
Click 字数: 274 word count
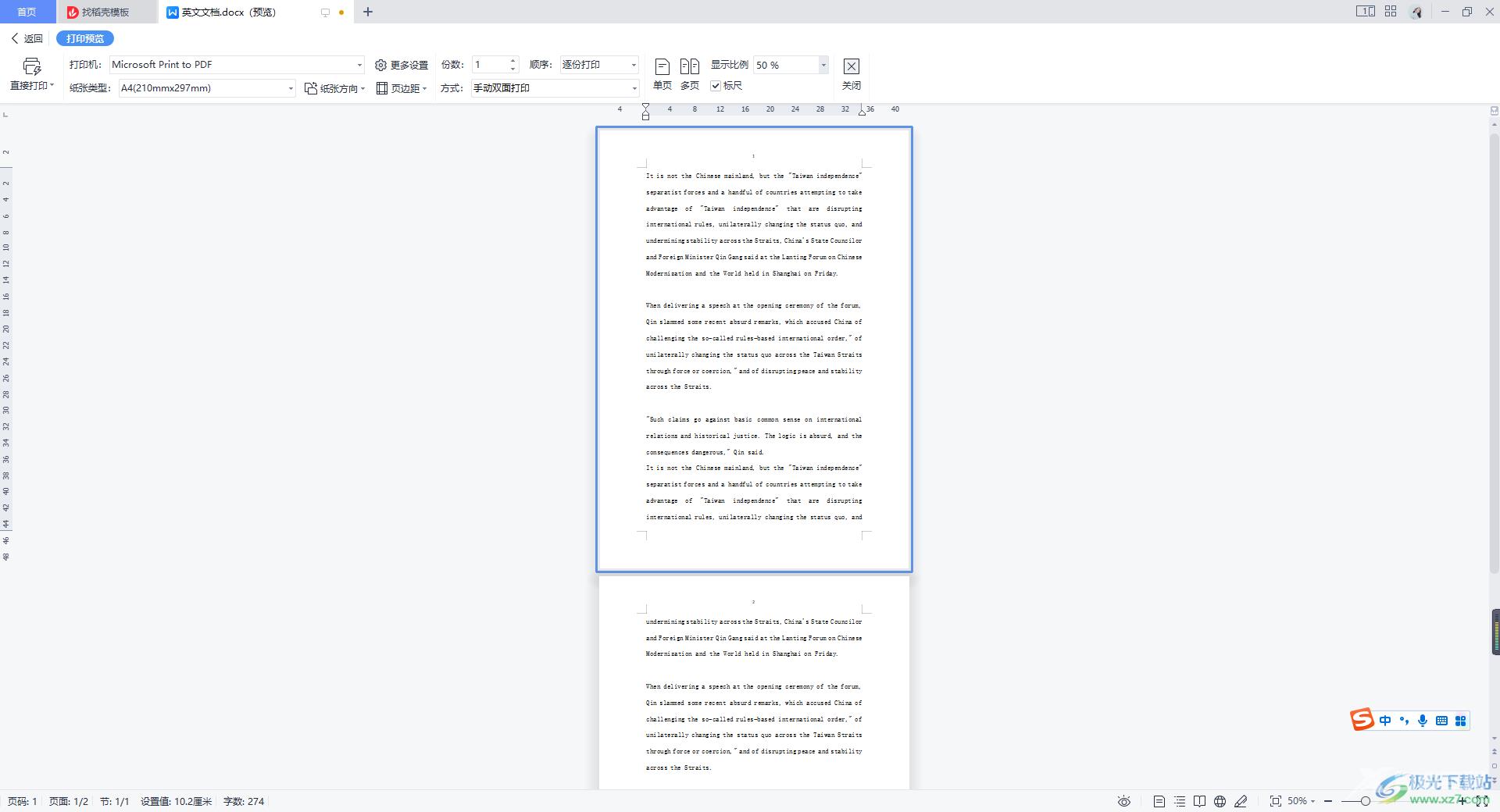(244, 801)
